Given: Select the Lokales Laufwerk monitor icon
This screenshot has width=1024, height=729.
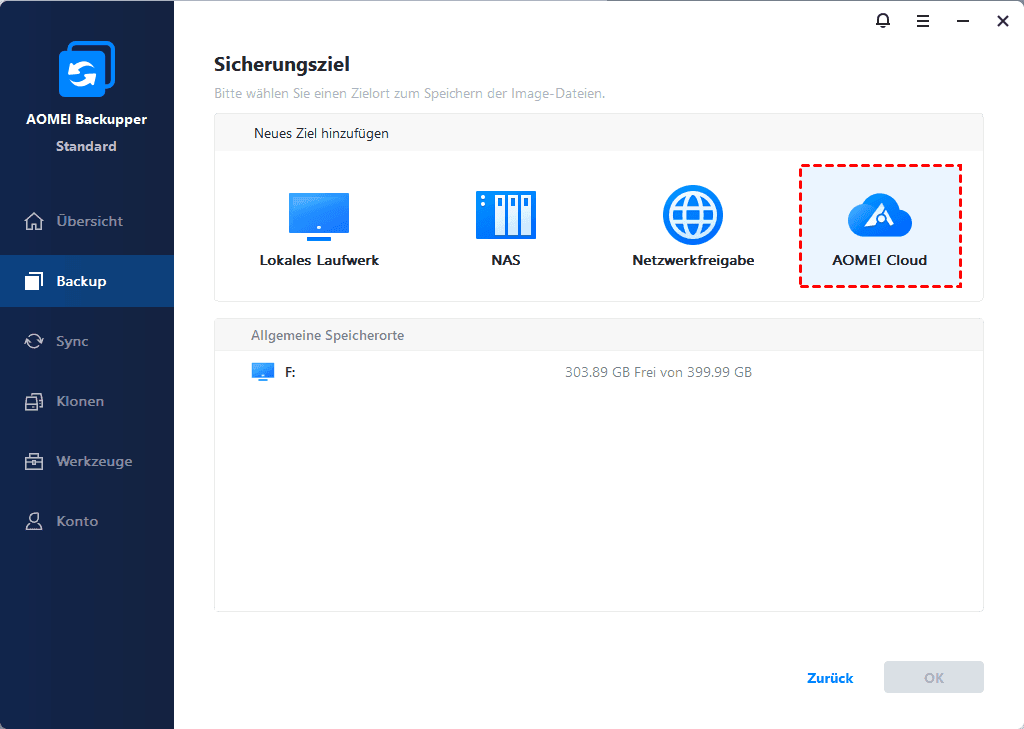Looking at the screenshot, I should tap(319, 216).
